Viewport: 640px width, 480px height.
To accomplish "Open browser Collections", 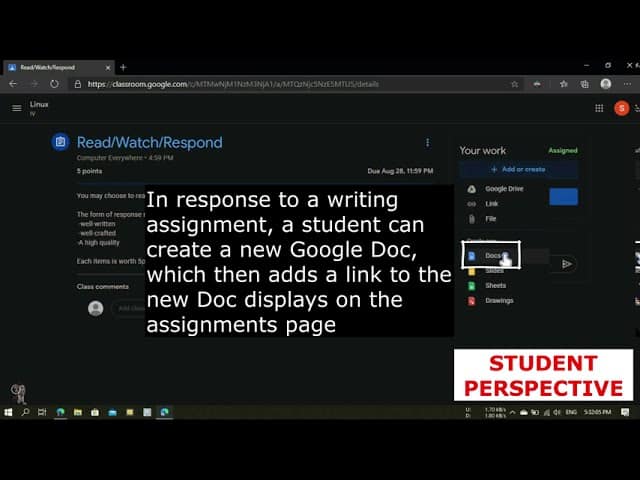I will tap(584, 84).
